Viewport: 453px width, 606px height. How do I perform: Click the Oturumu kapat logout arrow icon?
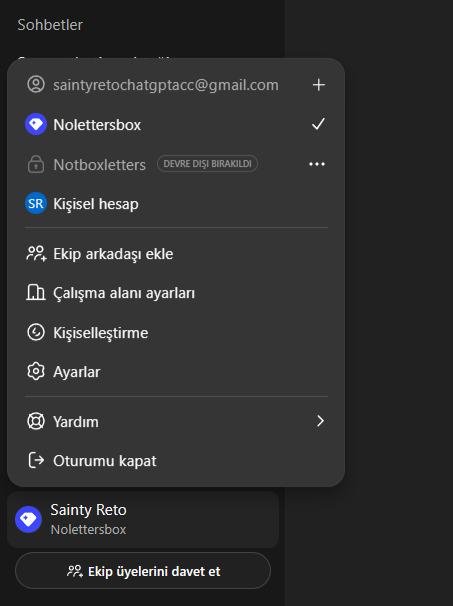36,460
